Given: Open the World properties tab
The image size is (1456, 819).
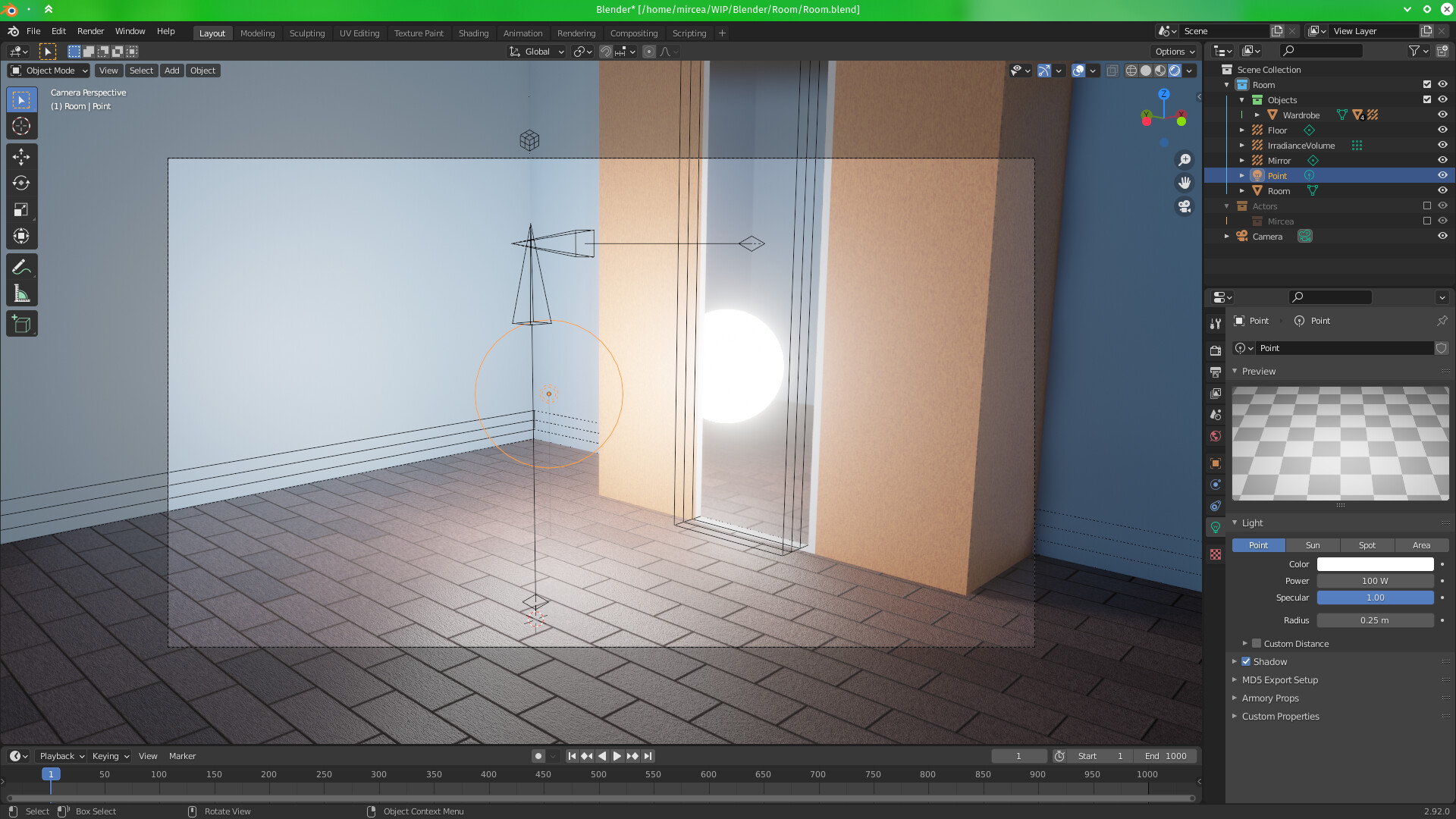Looking at the screenshot, I should coord(1216,436).
